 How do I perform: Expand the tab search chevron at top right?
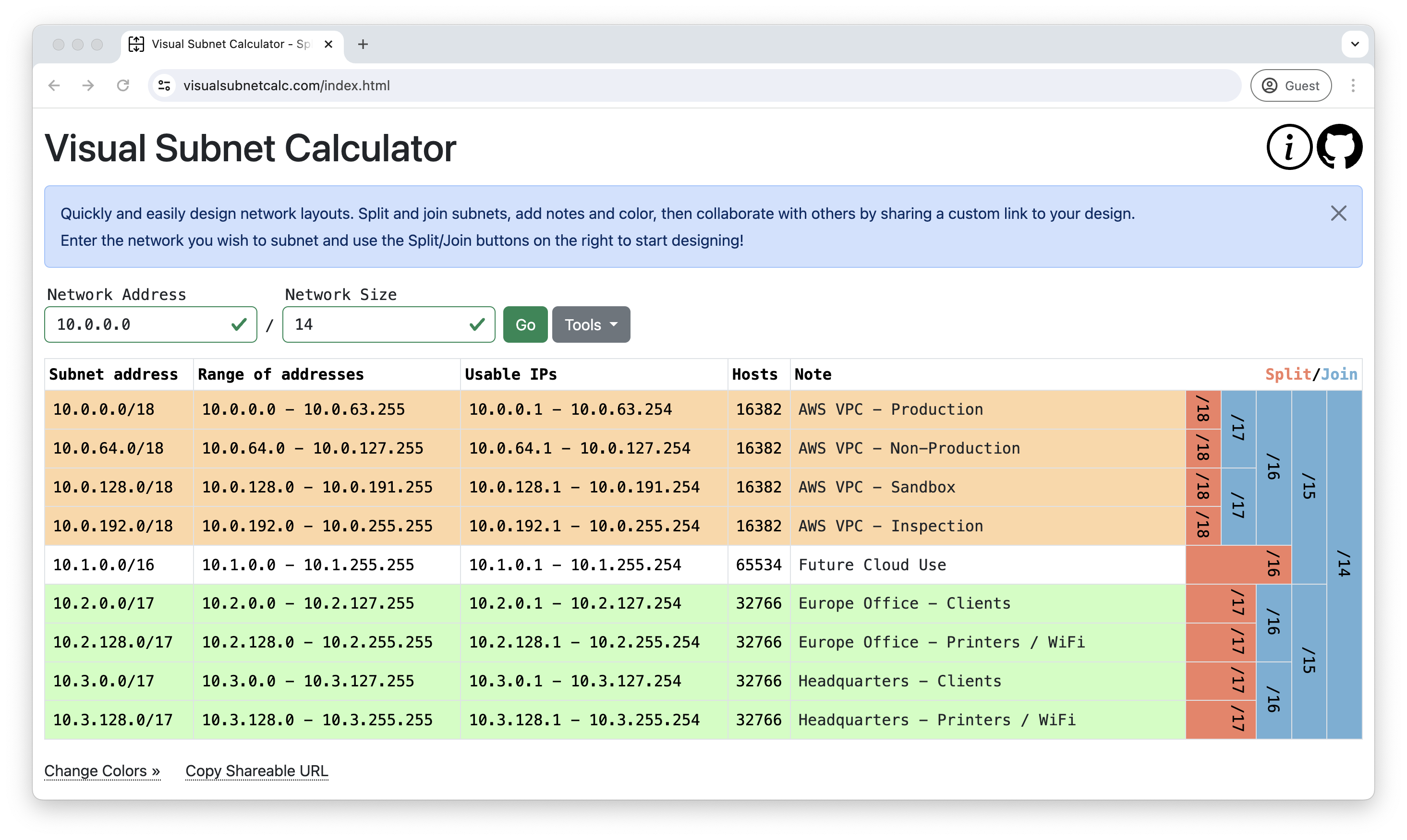1354,44
